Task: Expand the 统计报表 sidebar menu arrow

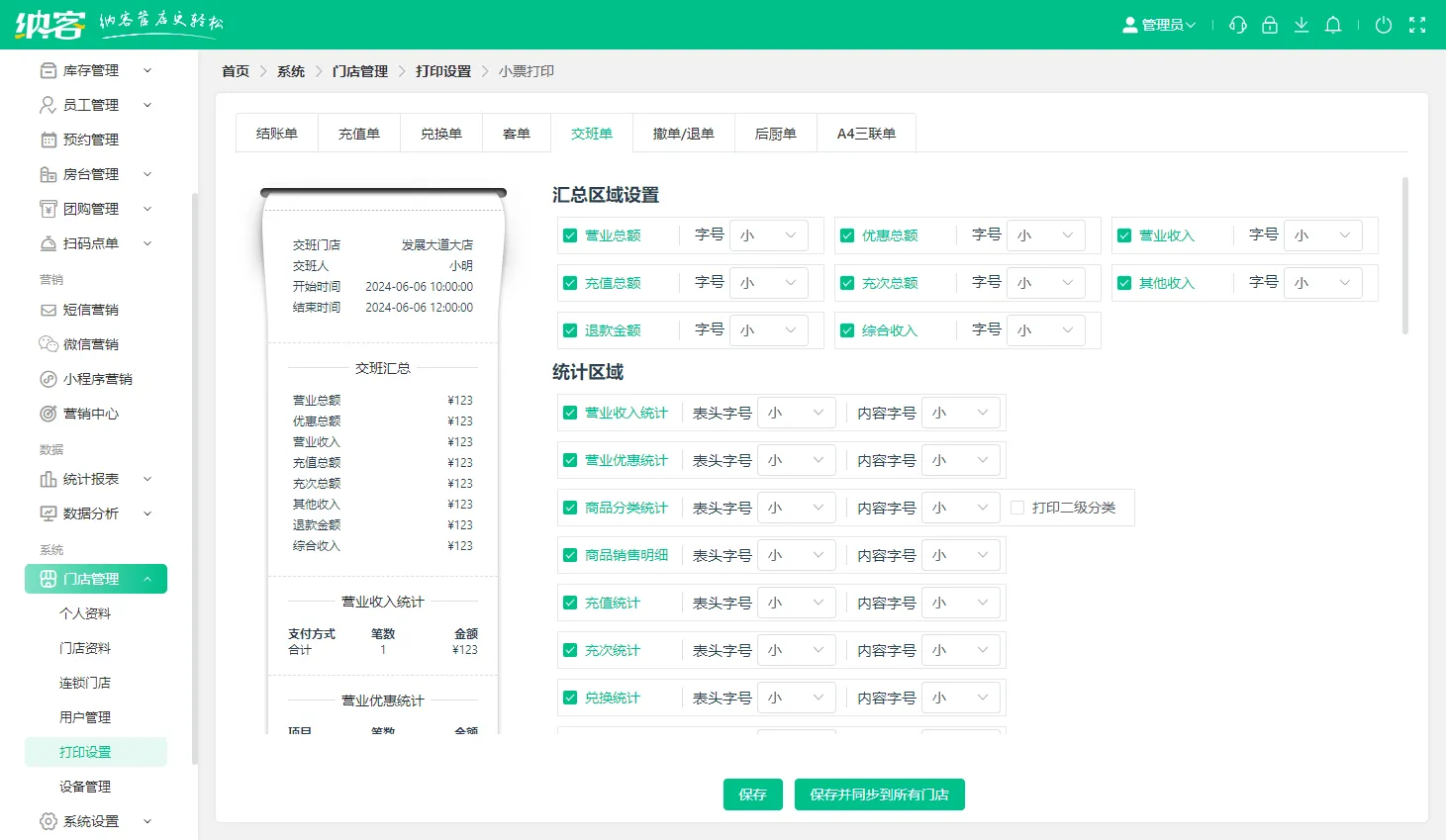Action: pyautogui.click(x=147, y=479)
